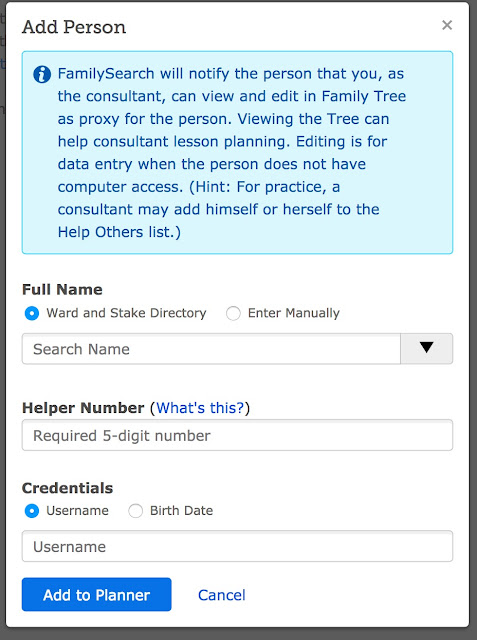The width and height of the screenshot is (477, 640).
Task: Switch credentials to the Birth Date radio button
Action: click(x=135, y=511)
